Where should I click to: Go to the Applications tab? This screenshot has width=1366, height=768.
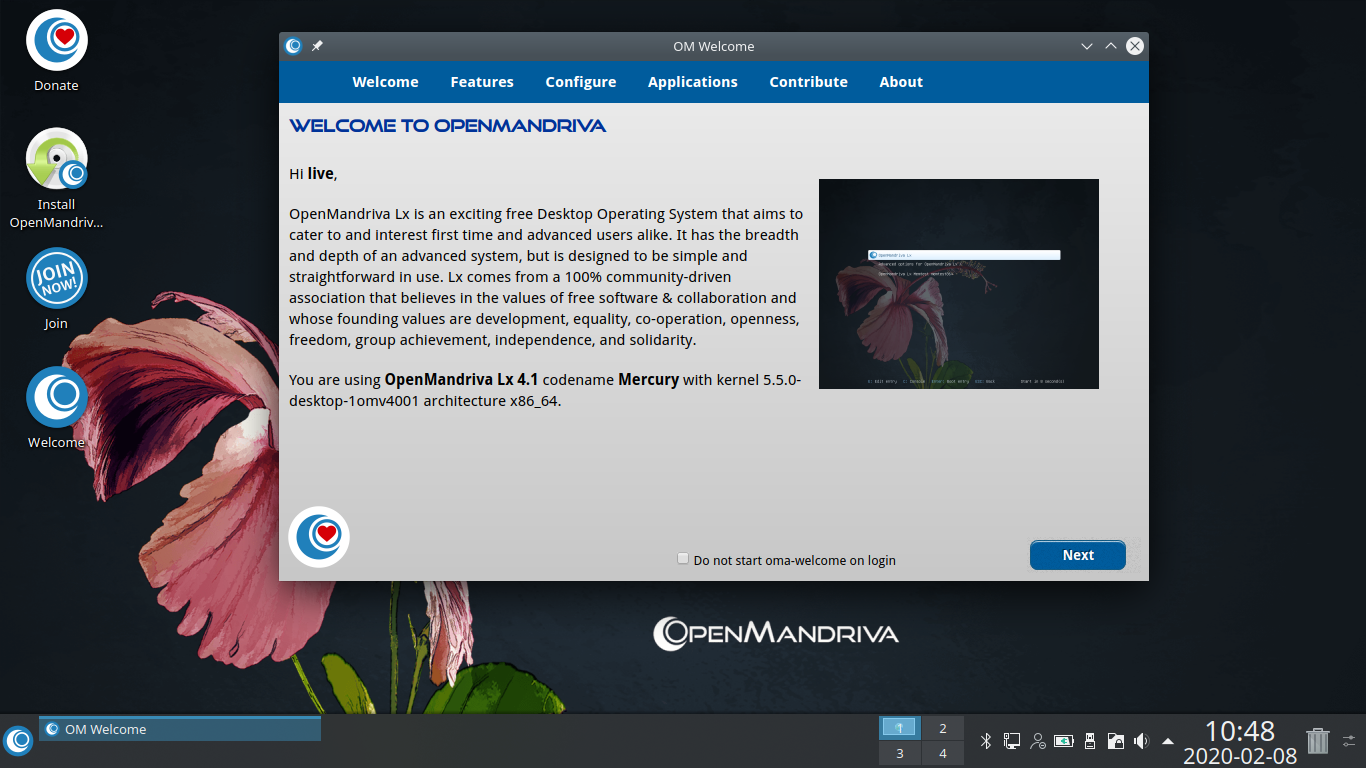tap(693, 82)
